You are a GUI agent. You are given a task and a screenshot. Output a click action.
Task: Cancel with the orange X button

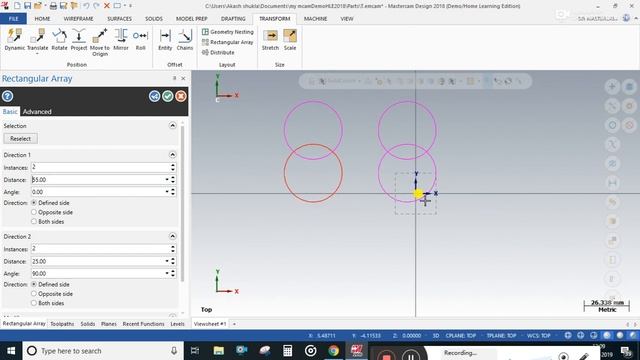[x=181, y=96]
